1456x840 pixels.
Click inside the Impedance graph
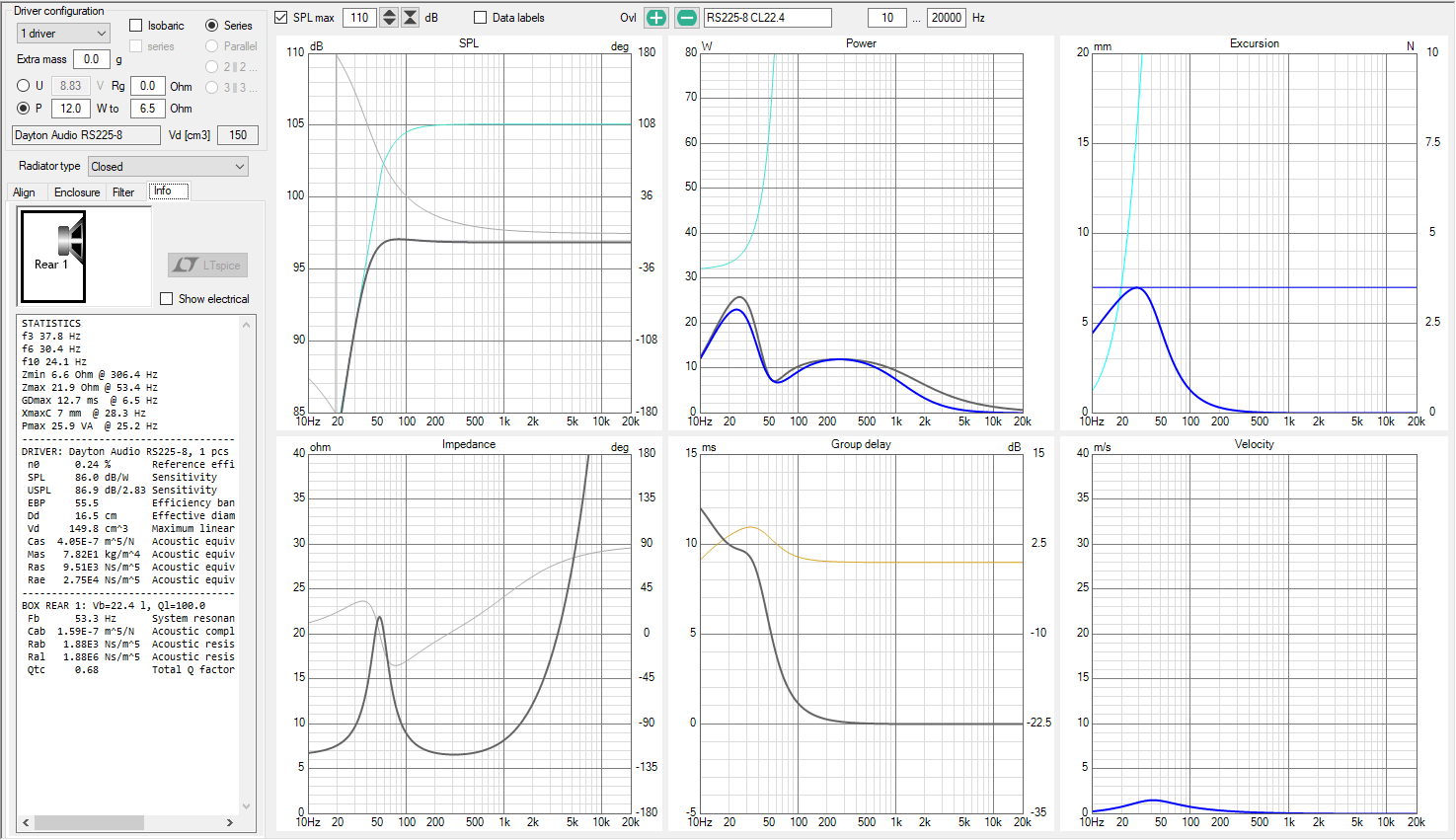click(x=469, y=633)
